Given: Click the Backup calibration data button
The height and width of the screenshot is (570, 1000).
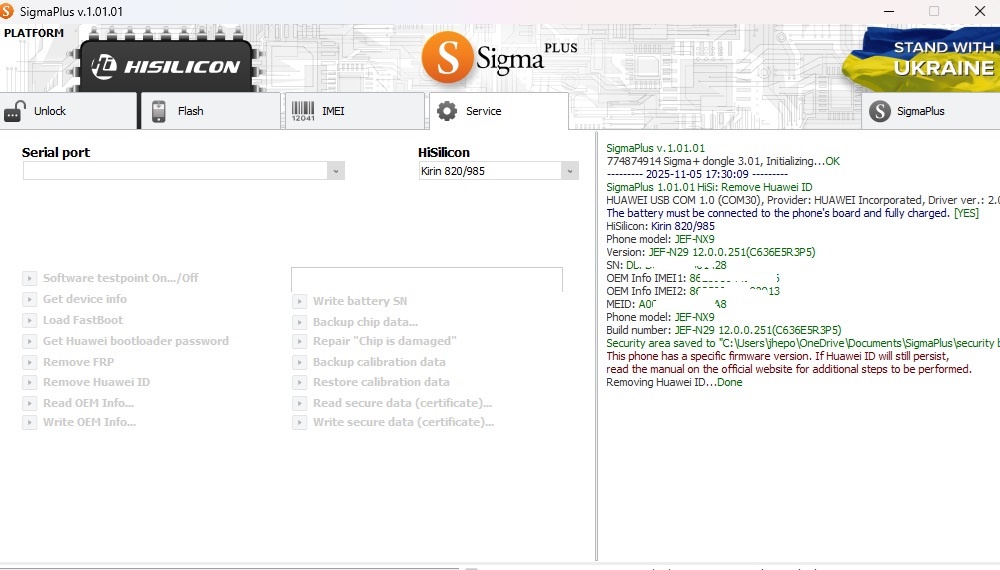Looking at the screenshot, I should (369, 362).
